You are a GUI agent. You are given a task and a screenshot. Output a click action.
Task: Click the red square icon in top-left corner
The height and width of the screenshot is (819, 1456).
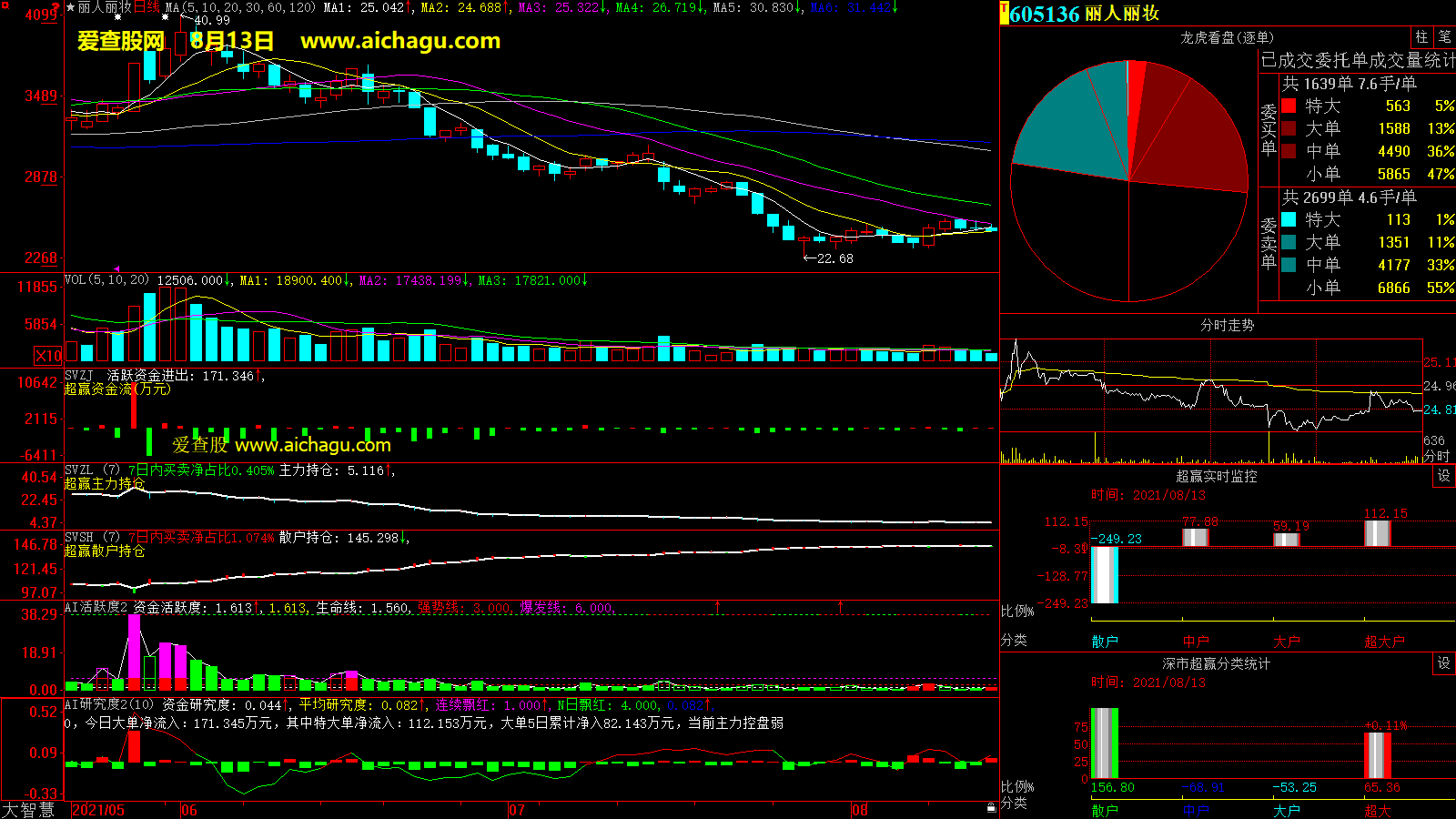[5, 5]
